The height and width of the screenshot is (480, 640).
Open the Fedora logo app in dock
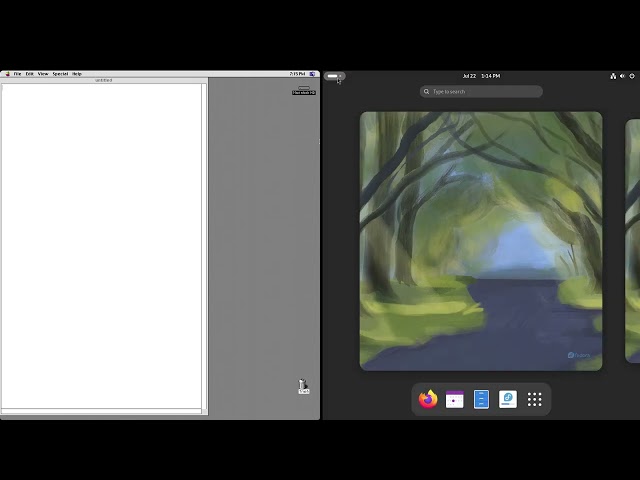508,399
